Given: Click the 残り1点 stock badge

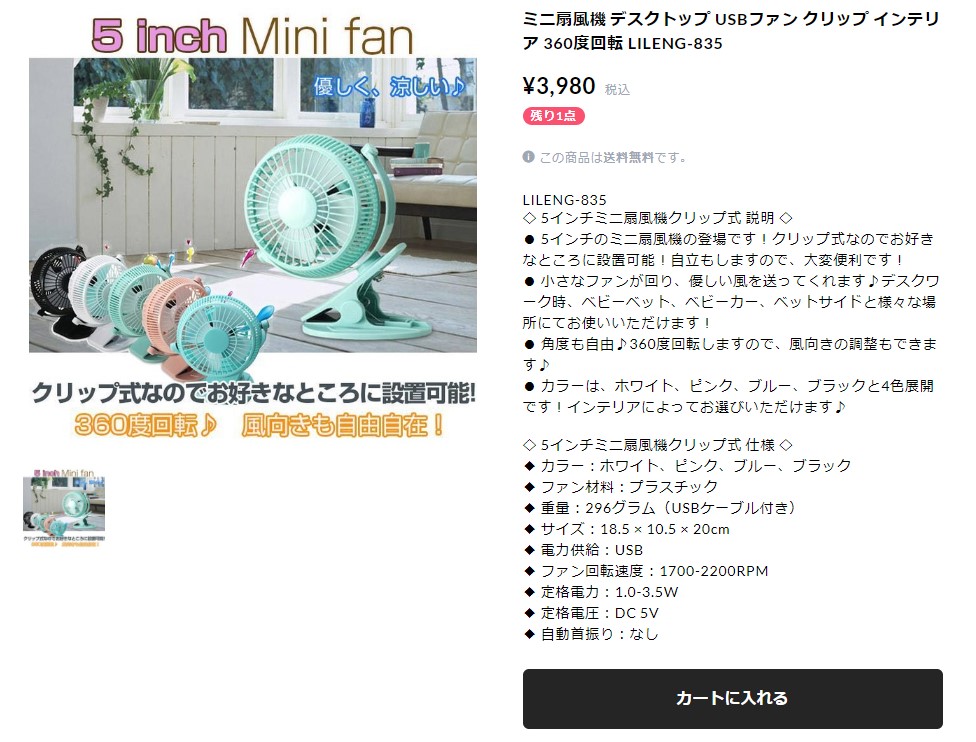Looking at the screenshot, I should coord(553,116).
